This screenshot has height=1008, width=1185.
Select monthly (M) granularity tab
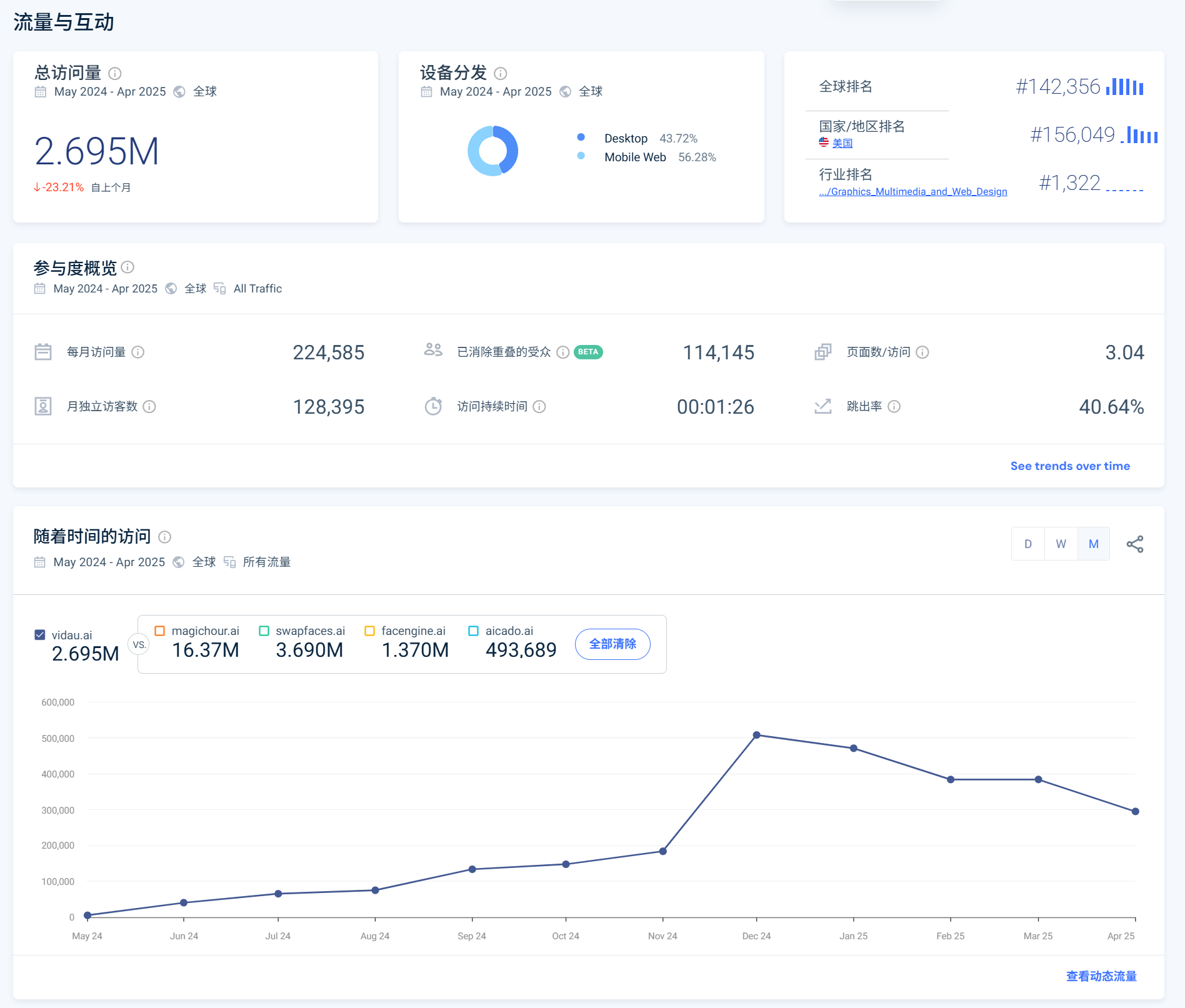[x=1094, y=544]
